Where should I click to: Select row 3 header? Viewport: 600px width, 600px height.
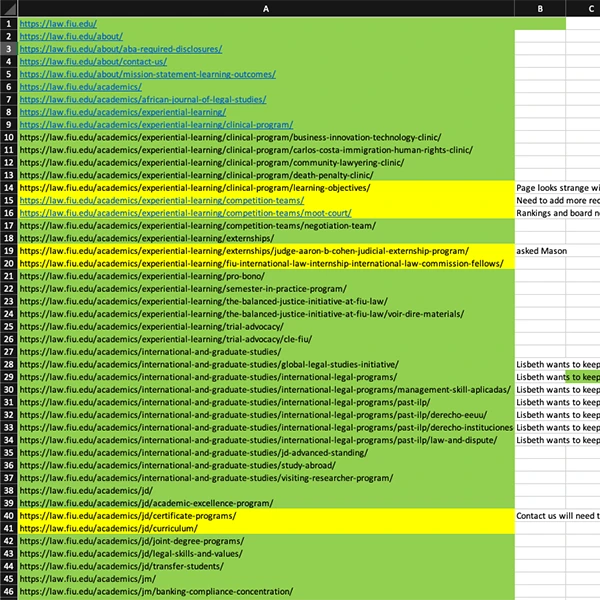[8, 49]
